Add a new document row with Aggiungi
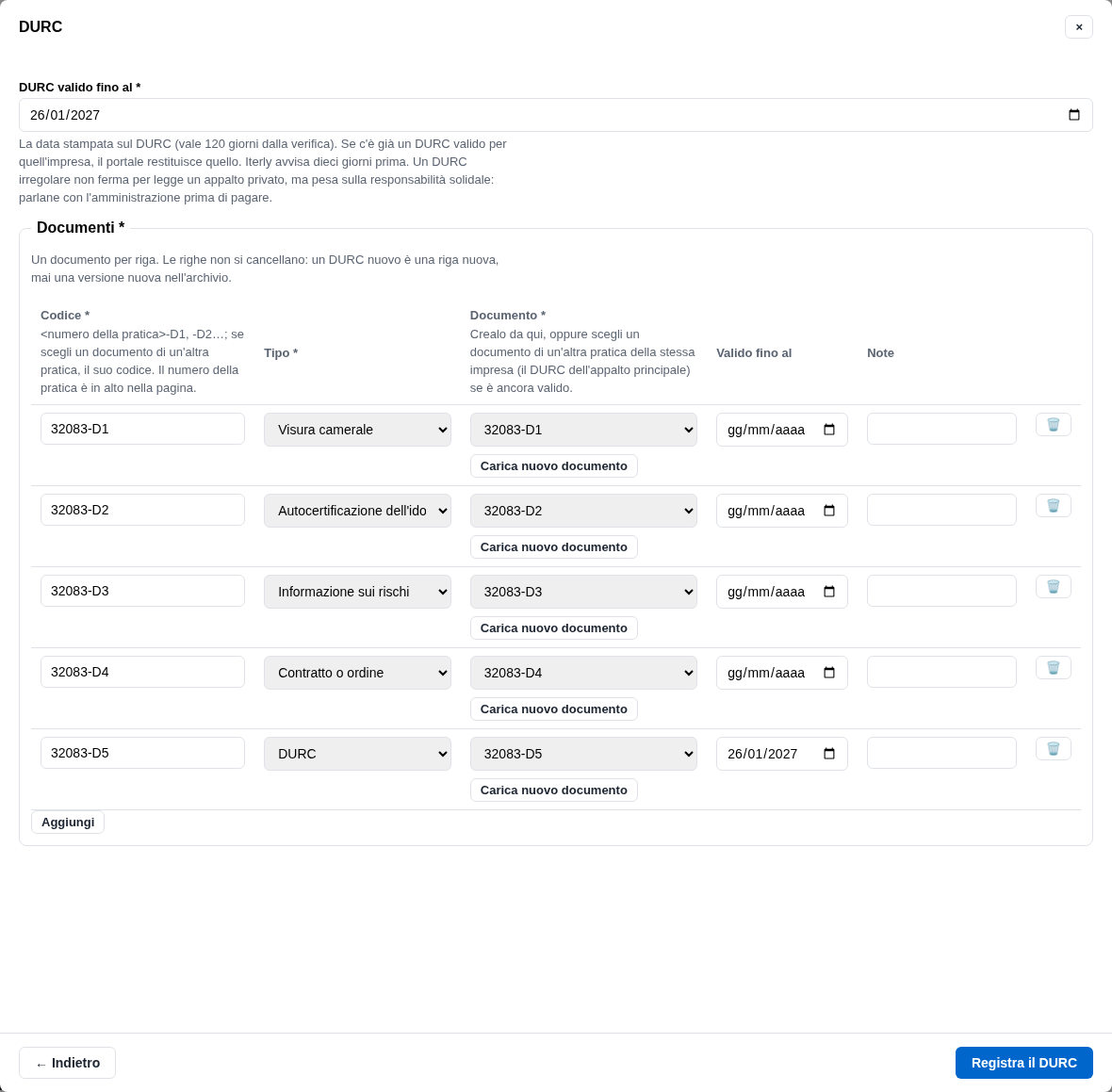This screenshot has width=1112, height=1092. tap(68, 822)
